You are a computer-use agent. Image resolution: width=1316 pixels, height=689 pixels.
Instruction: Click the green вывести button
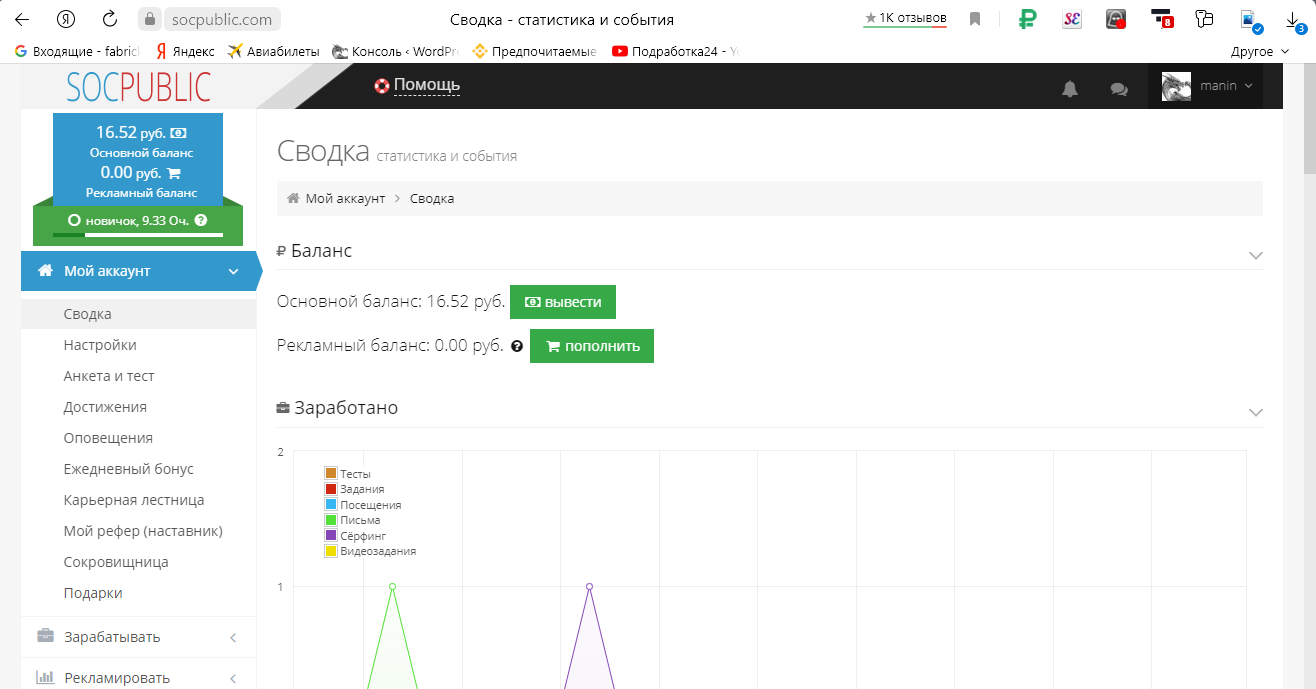563,302
